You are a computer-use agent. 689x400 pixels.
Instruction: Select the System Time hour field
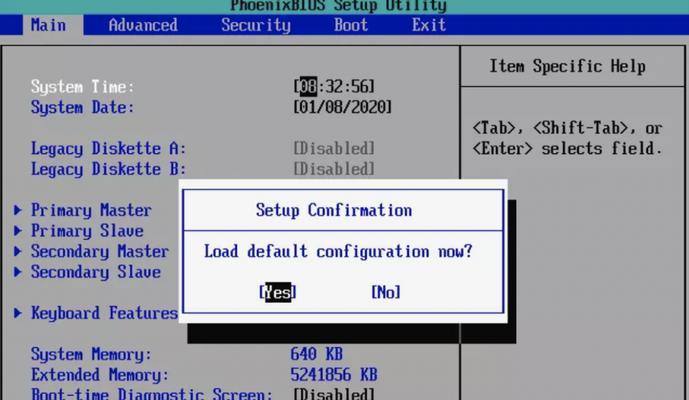(308, 87)
